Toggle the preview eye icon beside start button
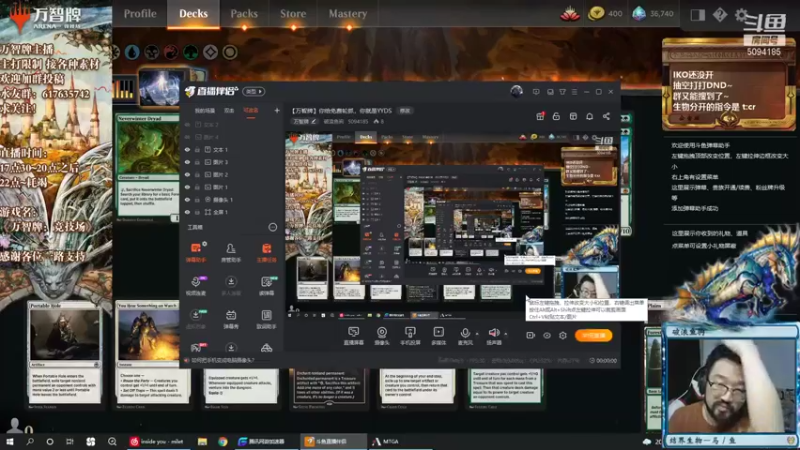Viewport: 800px width, 450px height. coord(547,335)
